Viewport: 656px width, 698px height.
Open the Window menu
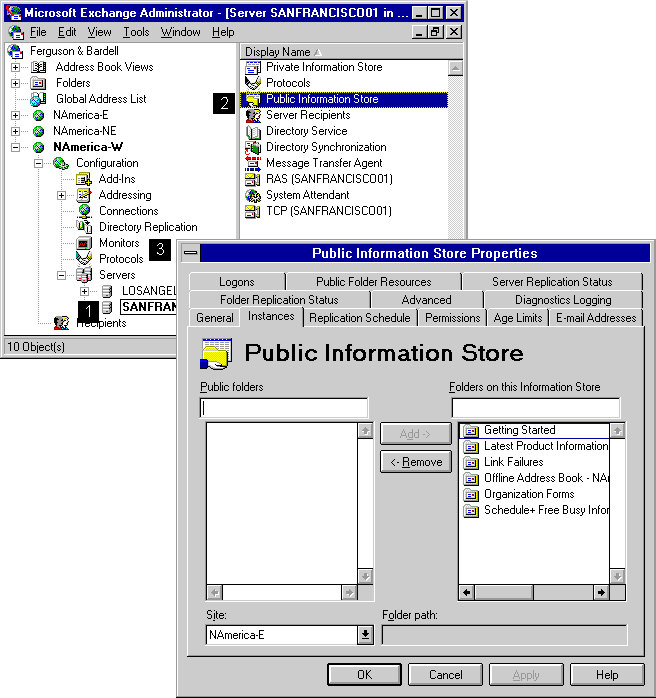(180, 32)
